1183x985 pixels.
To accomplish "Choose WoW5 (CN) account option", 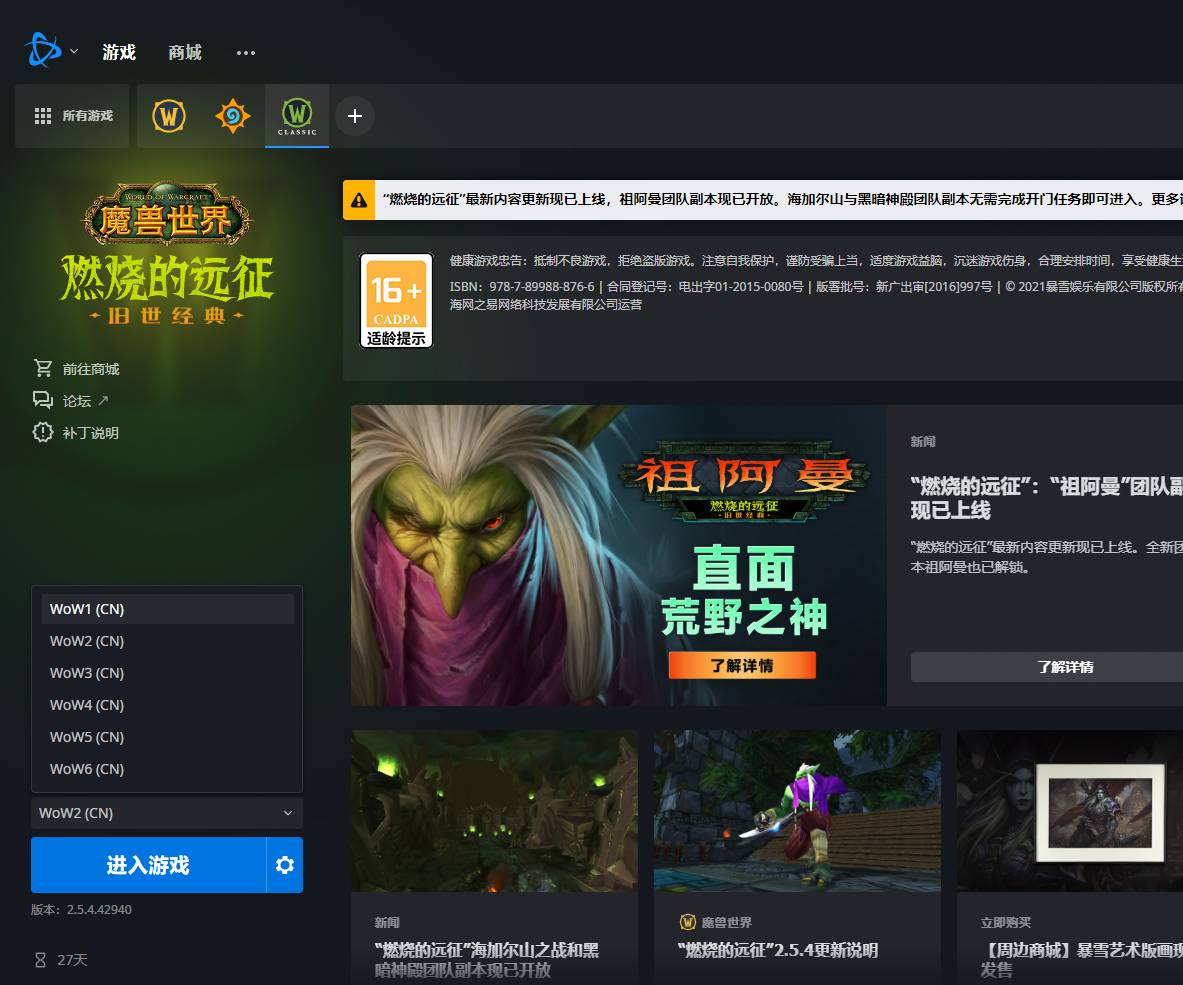I will 167,737.
